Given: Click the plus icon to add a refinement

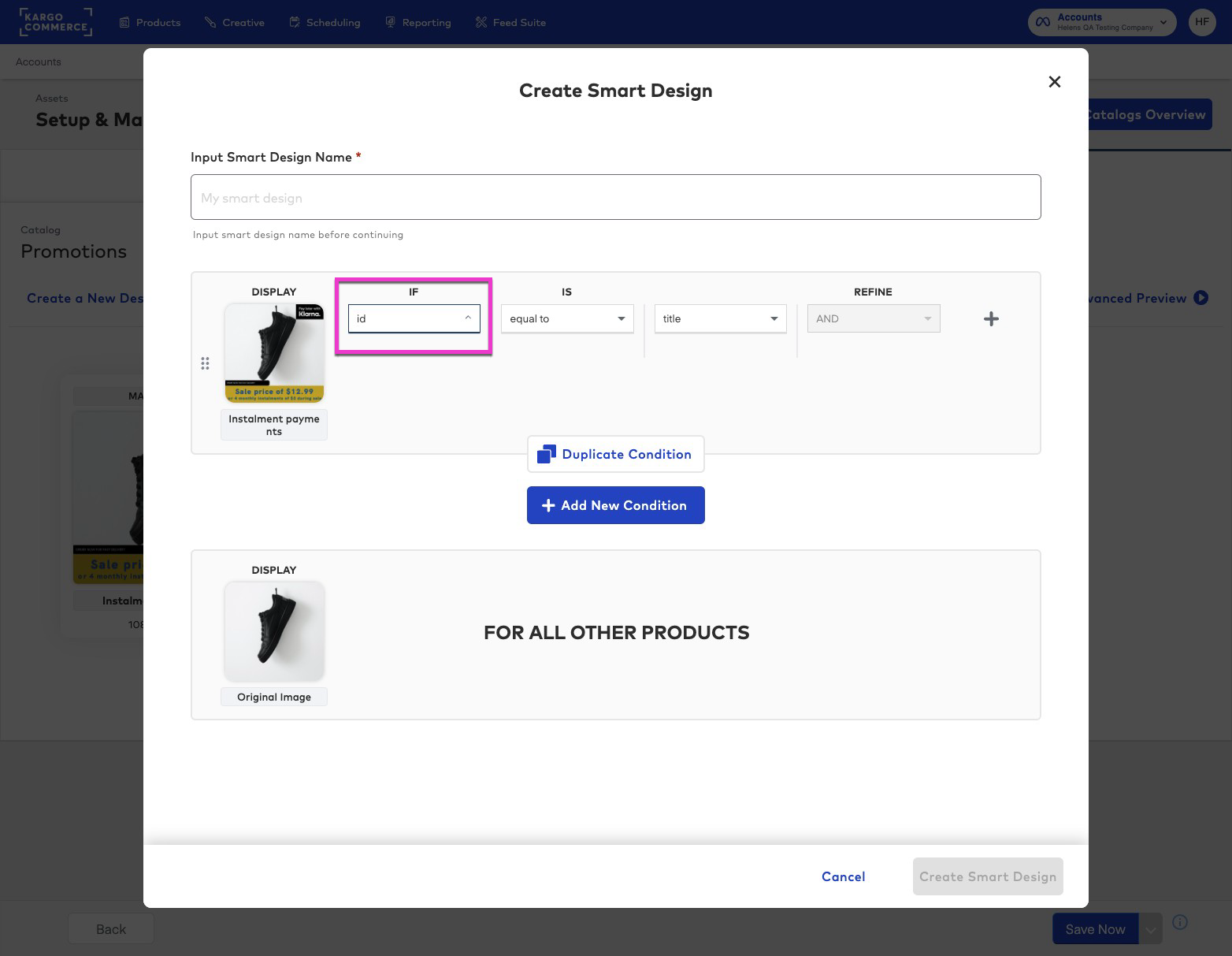Looking at the screenshot, I should [991, 318].
